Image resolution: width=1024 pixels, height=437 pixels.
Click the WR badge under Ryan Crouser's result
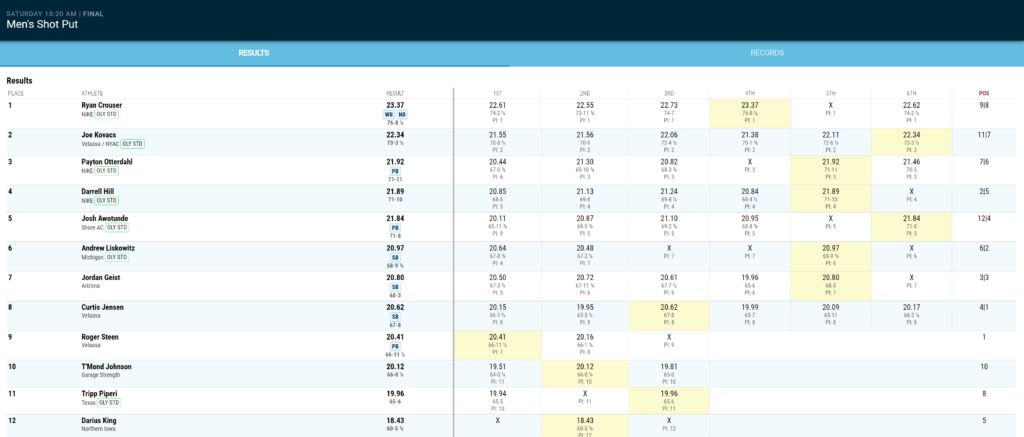coord(388,114)
